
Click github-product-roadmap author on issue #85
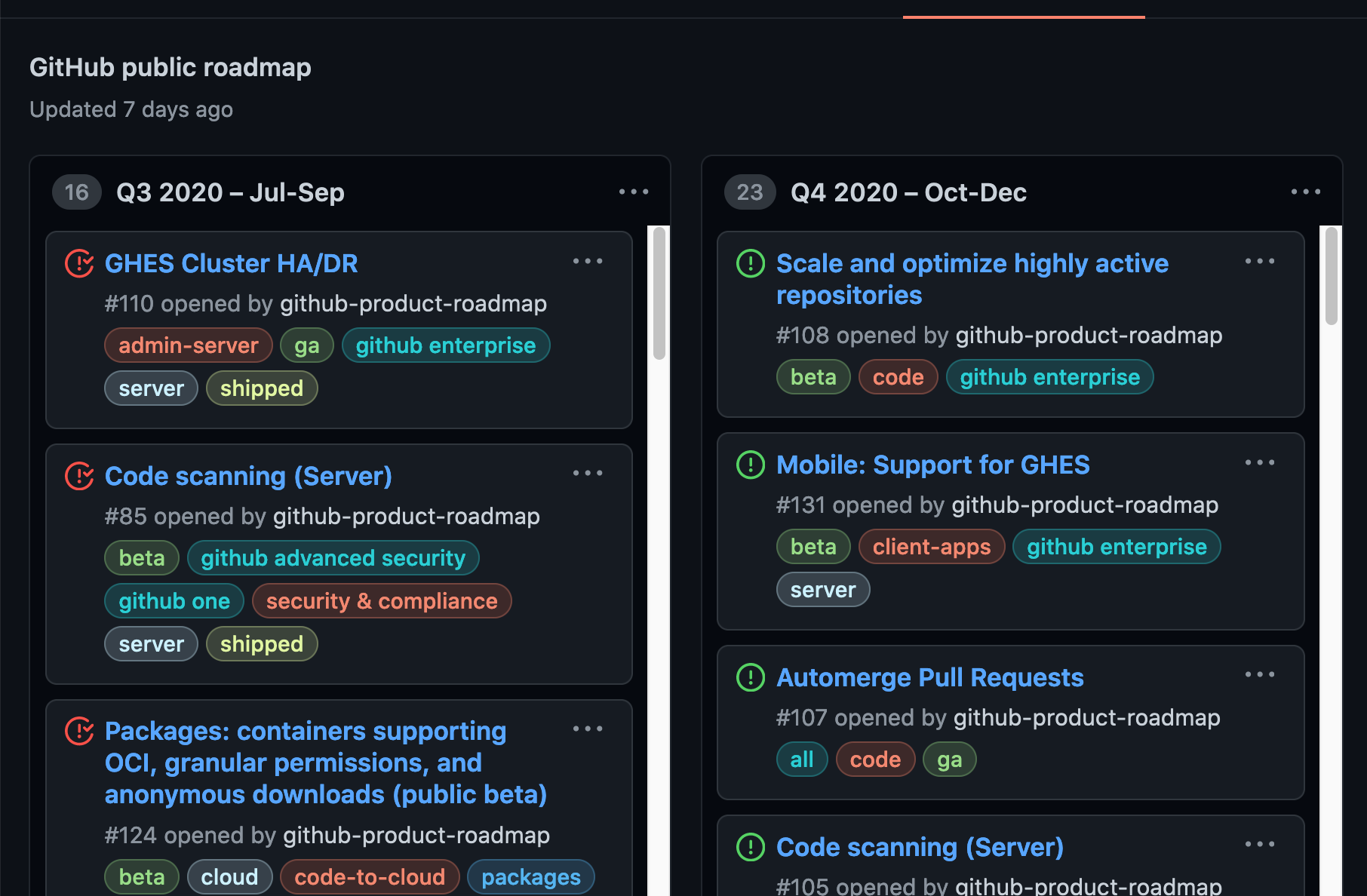[407, 516]
